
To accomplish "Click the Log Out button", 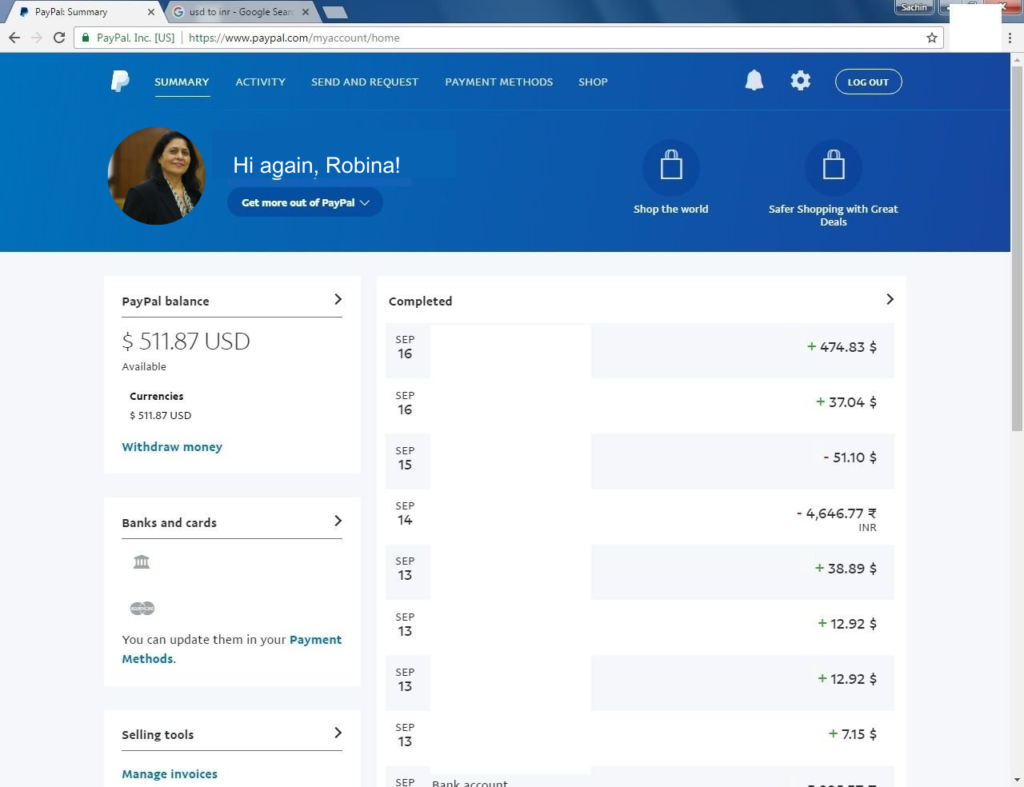I will click(x=868, y=82).
